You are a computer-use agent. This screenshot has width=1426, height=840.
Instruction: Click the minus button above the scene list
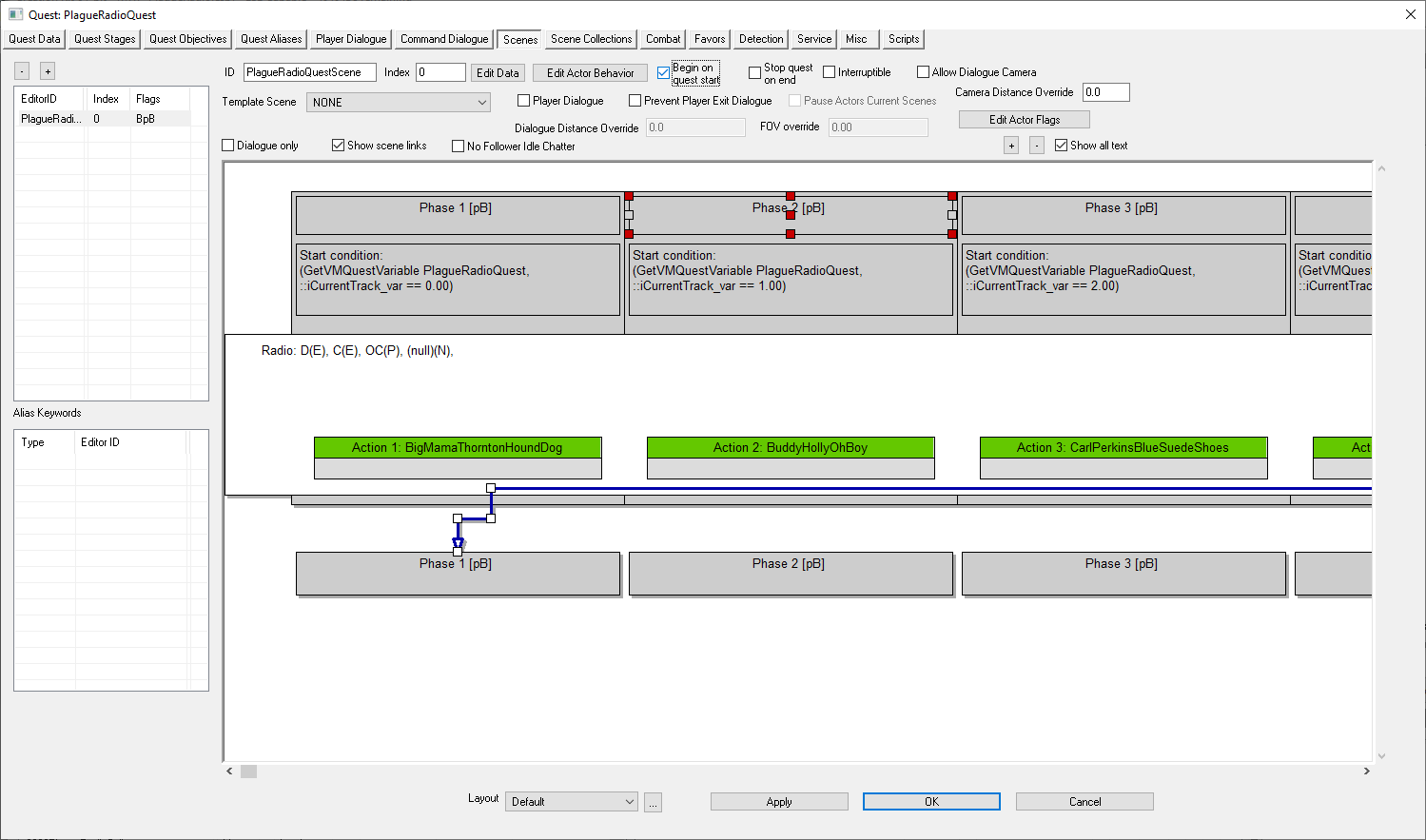[x=22, y=71]
